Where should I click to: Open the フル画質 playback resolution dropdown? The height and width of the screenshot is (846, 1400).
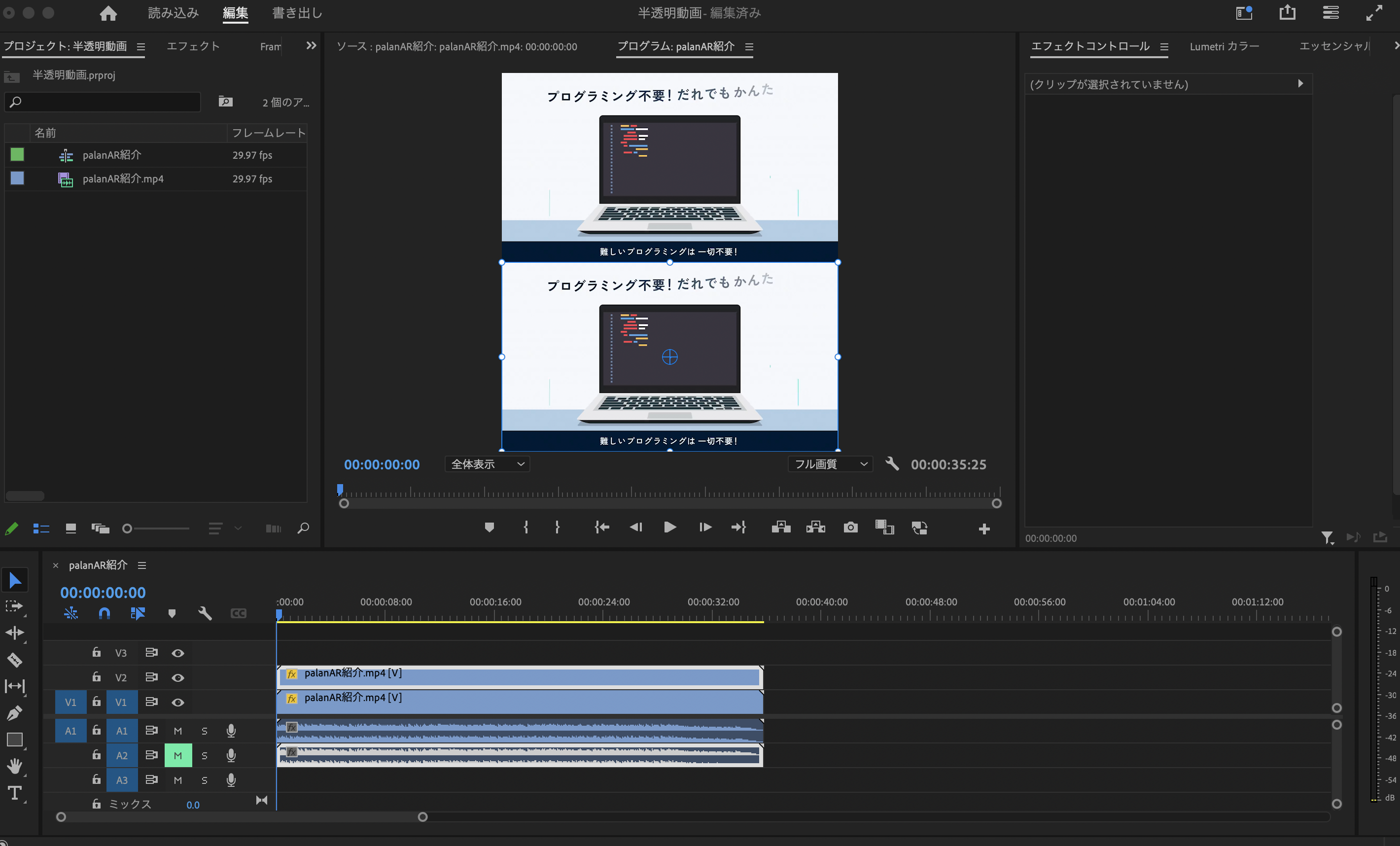830,464
